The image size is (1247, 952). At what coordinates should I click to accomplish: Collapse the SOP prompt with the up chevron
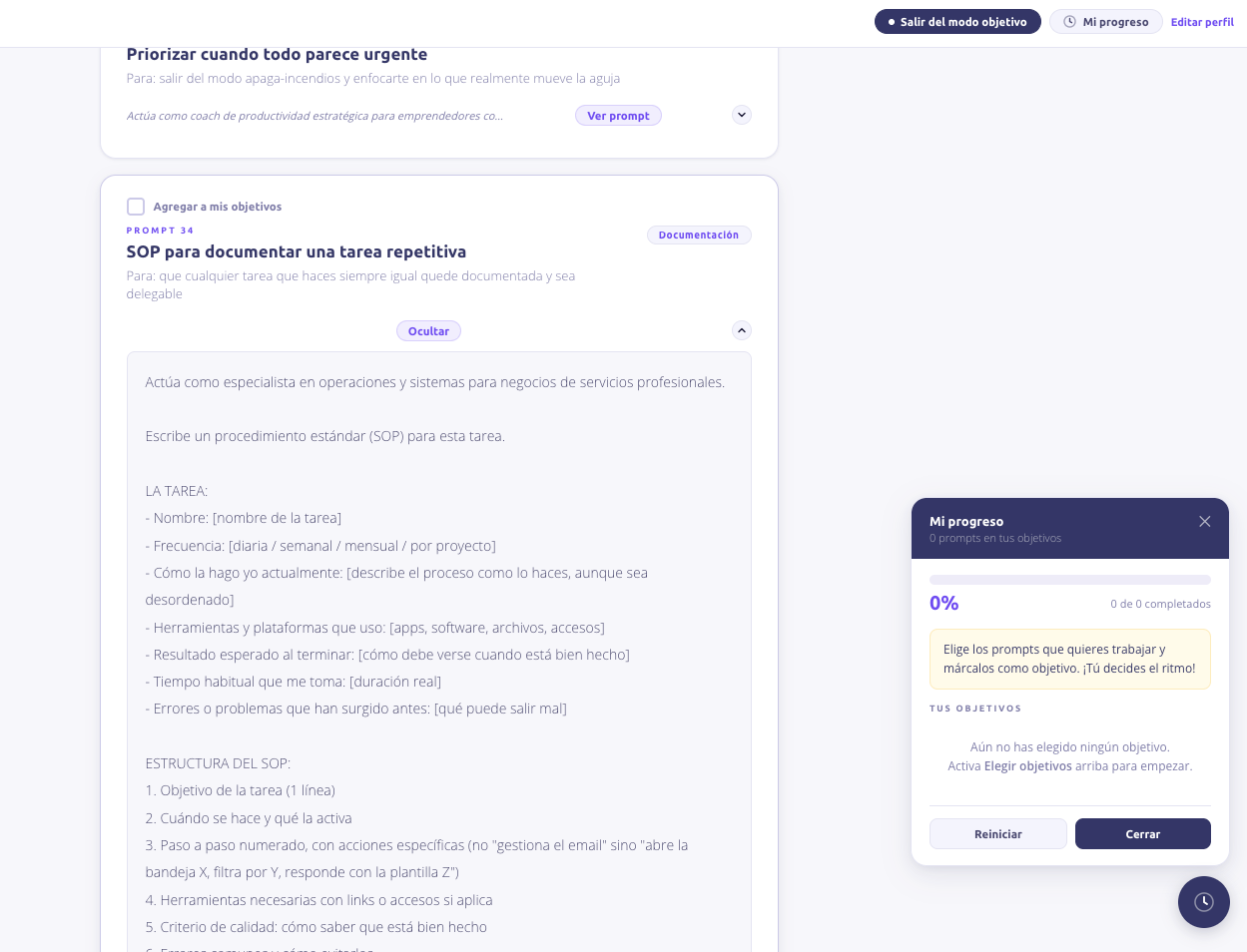point(741,330)
